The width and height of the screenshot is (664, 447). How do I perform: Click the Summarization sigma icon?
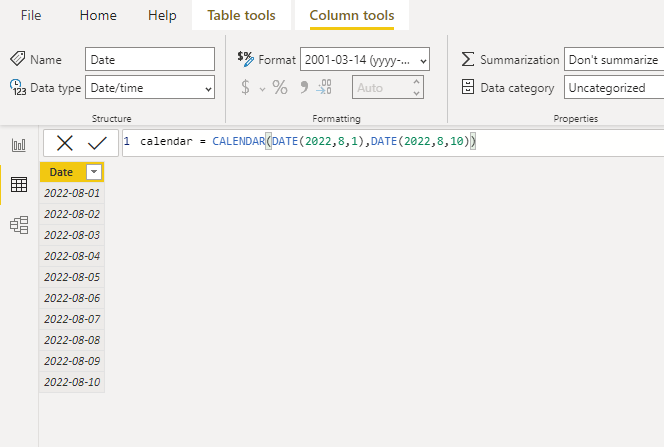[468, 59]
